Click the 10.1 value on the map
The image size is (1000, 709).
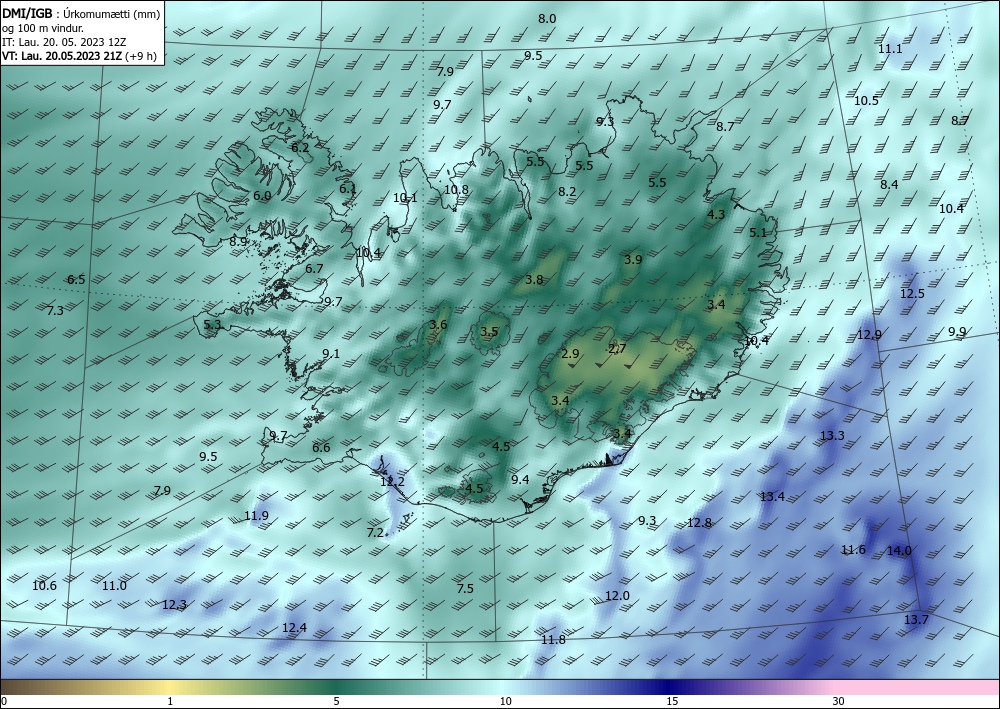pos(405,198)
